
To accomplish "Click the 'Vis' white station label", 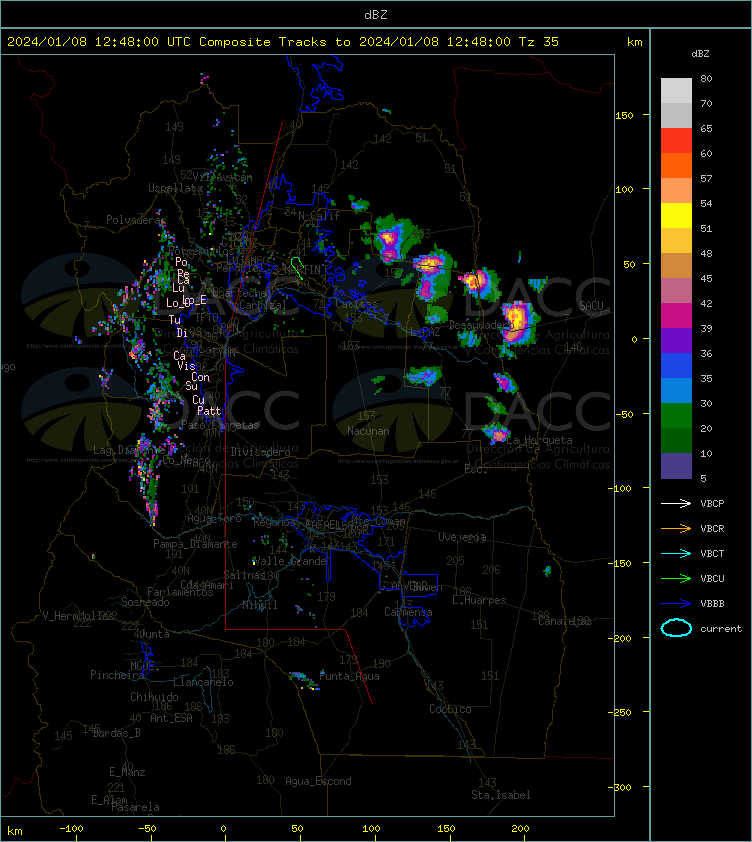I will click(x=186, y=366).
